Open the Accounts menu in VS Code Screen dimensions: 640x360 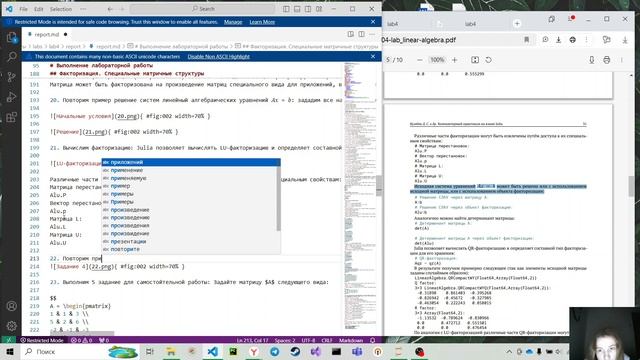tap(11, 306)
